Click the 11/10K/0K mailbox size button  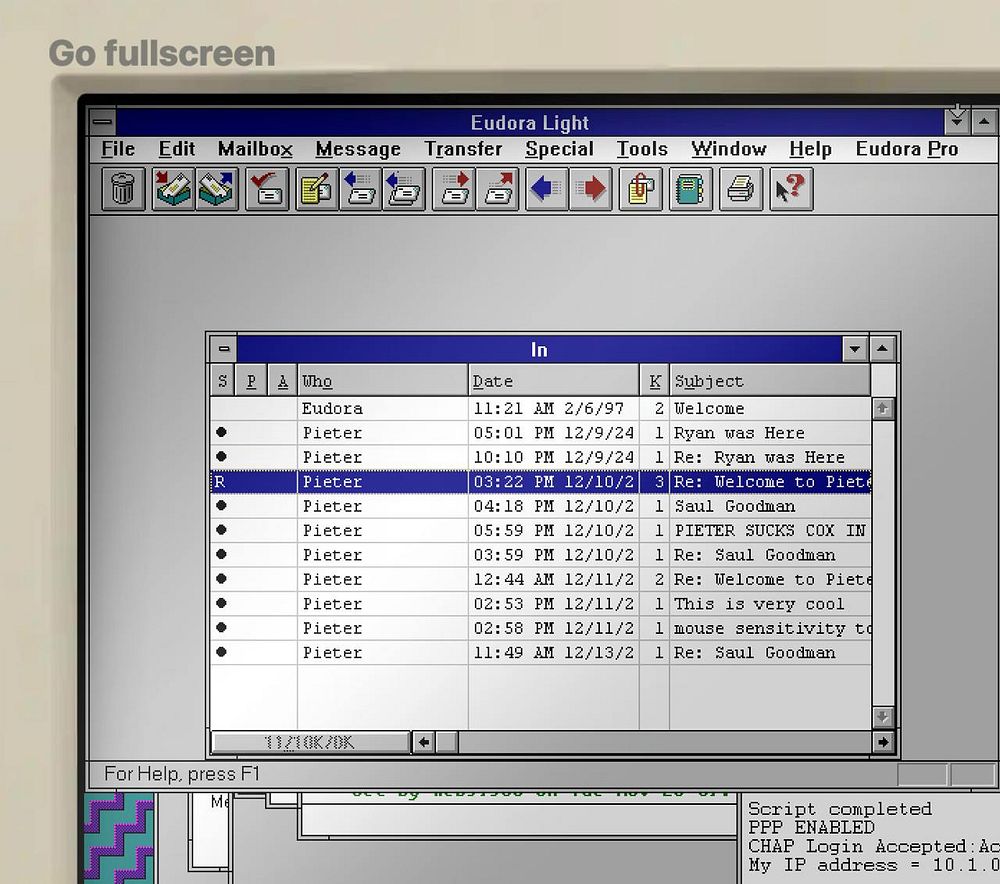(310, 742)
